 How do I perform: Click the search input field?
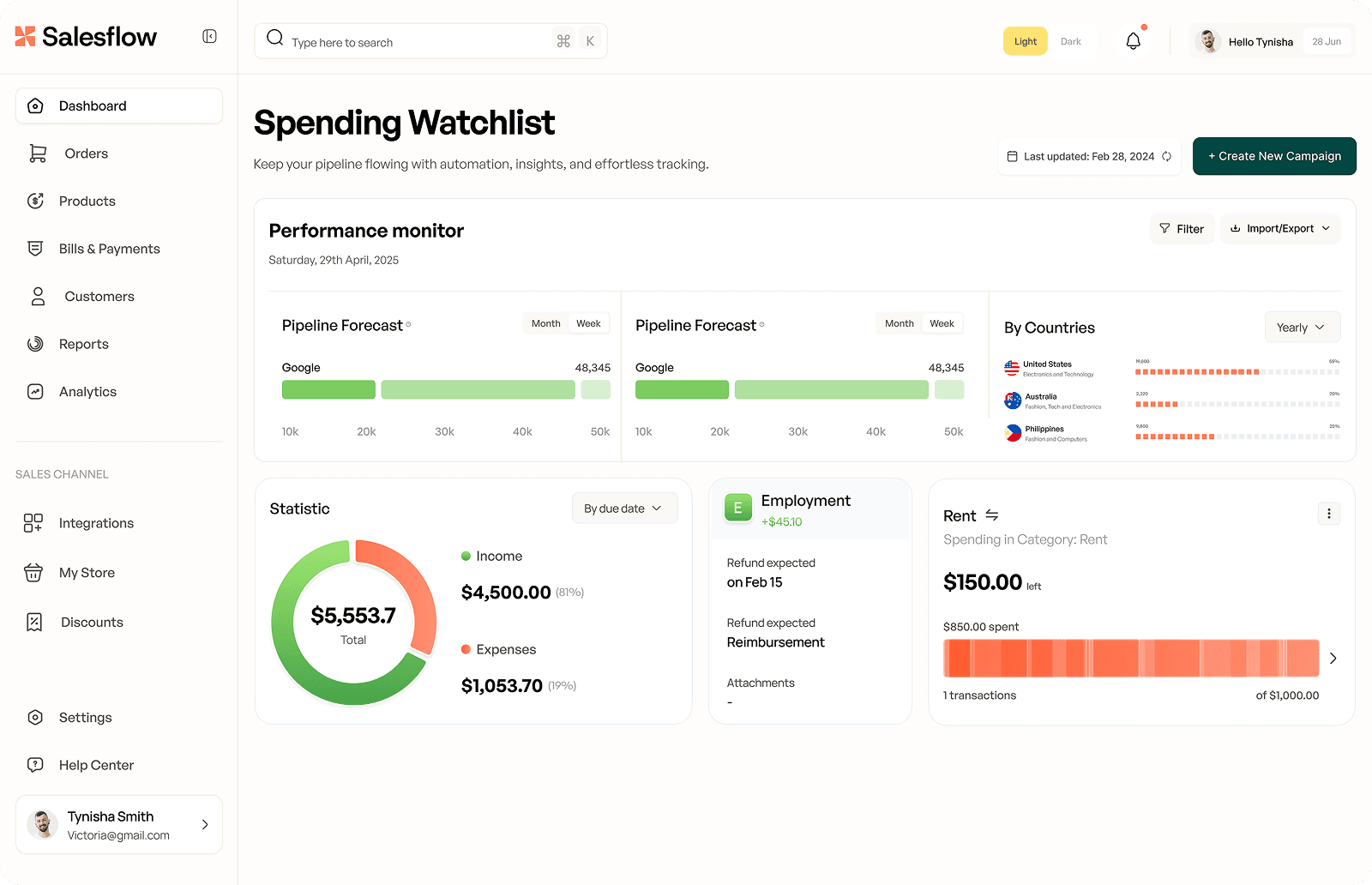pyautogui.click(x=430, y=41)
